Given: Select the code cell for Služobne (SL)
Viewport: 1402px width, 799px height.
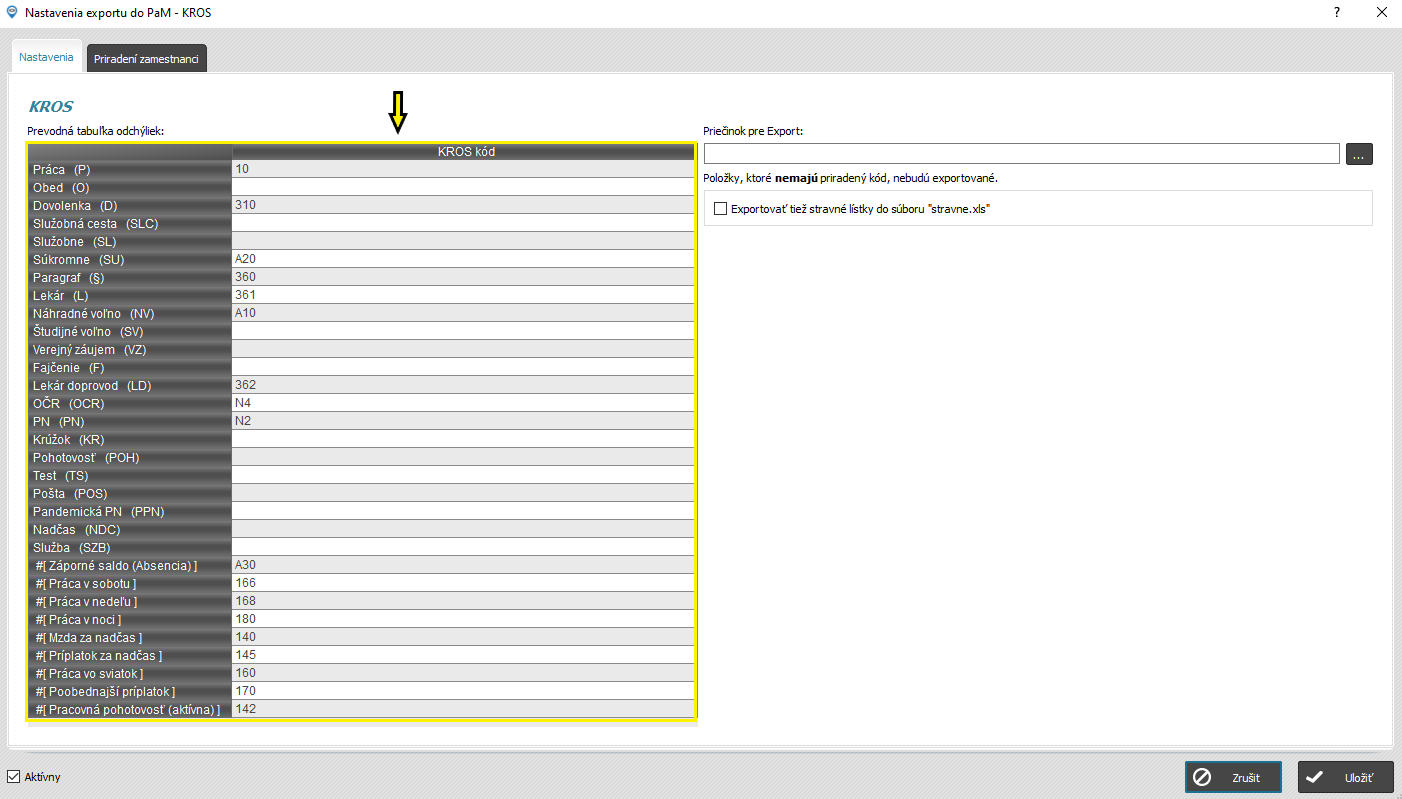Looking at the screenshot, I should (x=464, y=241).
